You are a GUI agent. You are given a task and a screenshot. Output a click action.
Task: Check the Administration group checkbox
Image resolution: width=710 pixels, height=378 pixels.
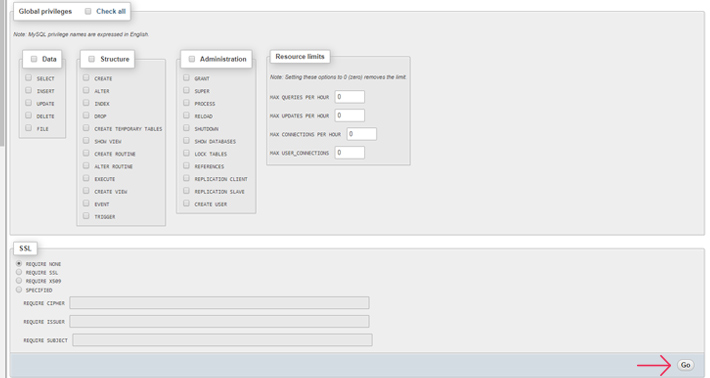pos(192,59)
